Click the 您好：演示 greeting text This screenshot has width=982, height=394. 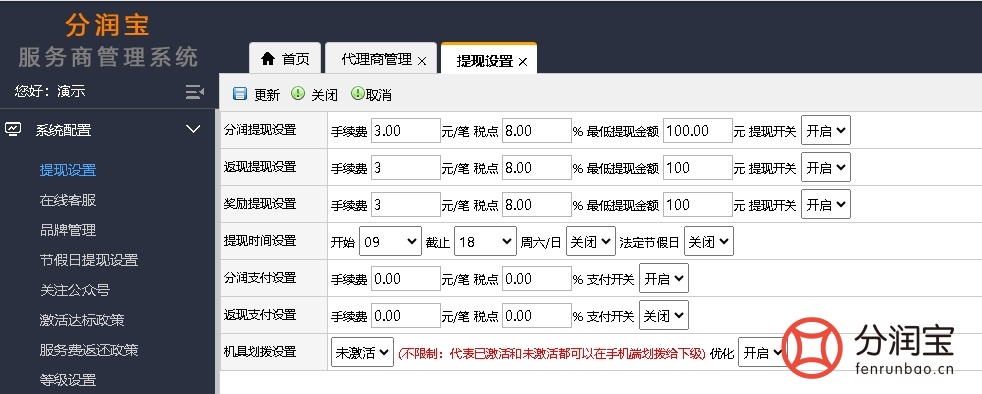pos(50,91)
